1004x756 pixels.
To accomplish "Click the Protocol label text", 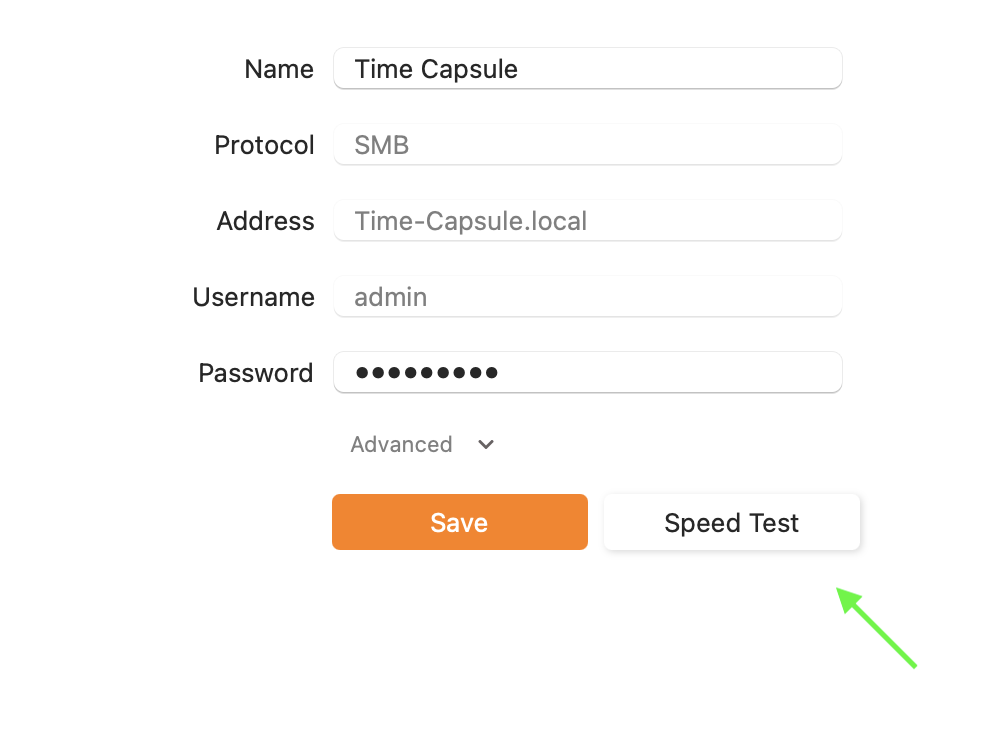I will (264, 145).
